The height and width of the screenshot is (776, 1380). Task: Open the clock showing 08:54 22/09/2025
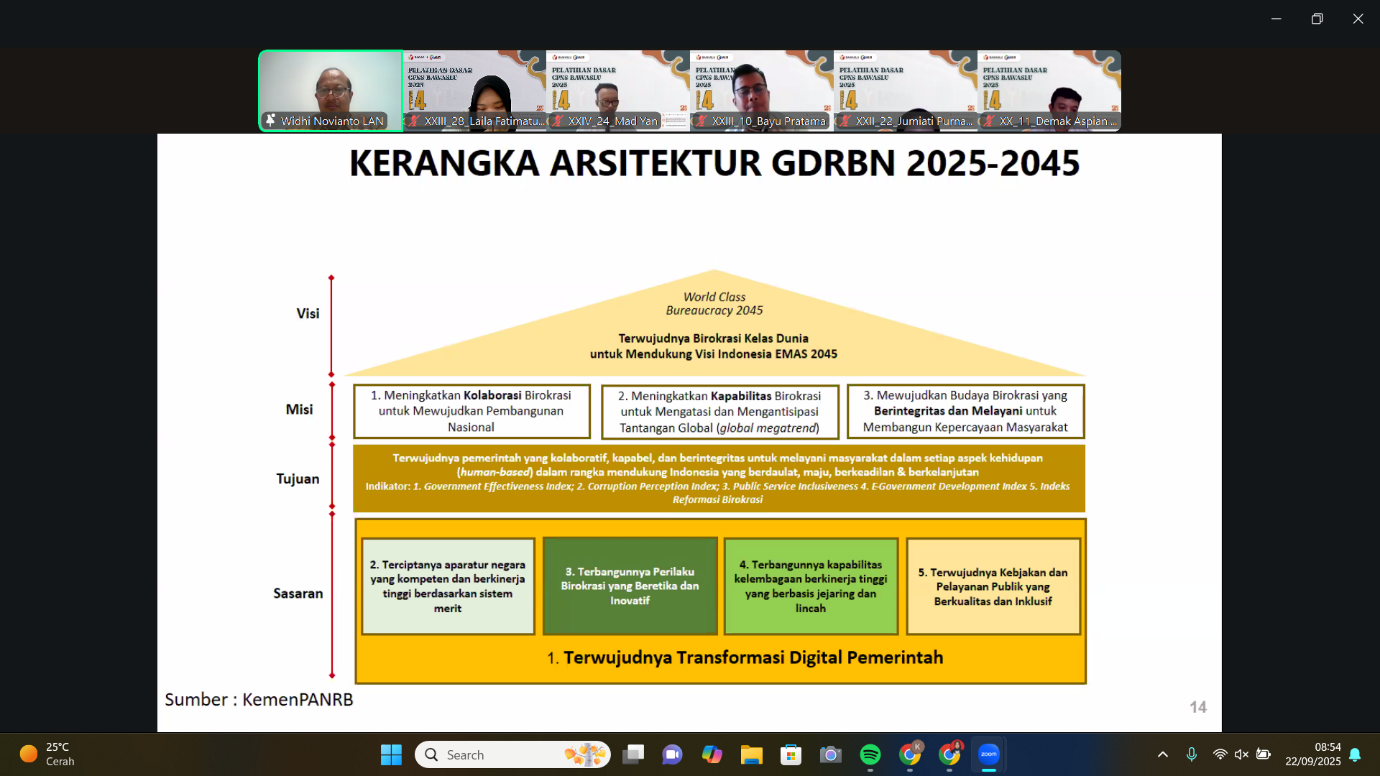(x=1313, y=754)
